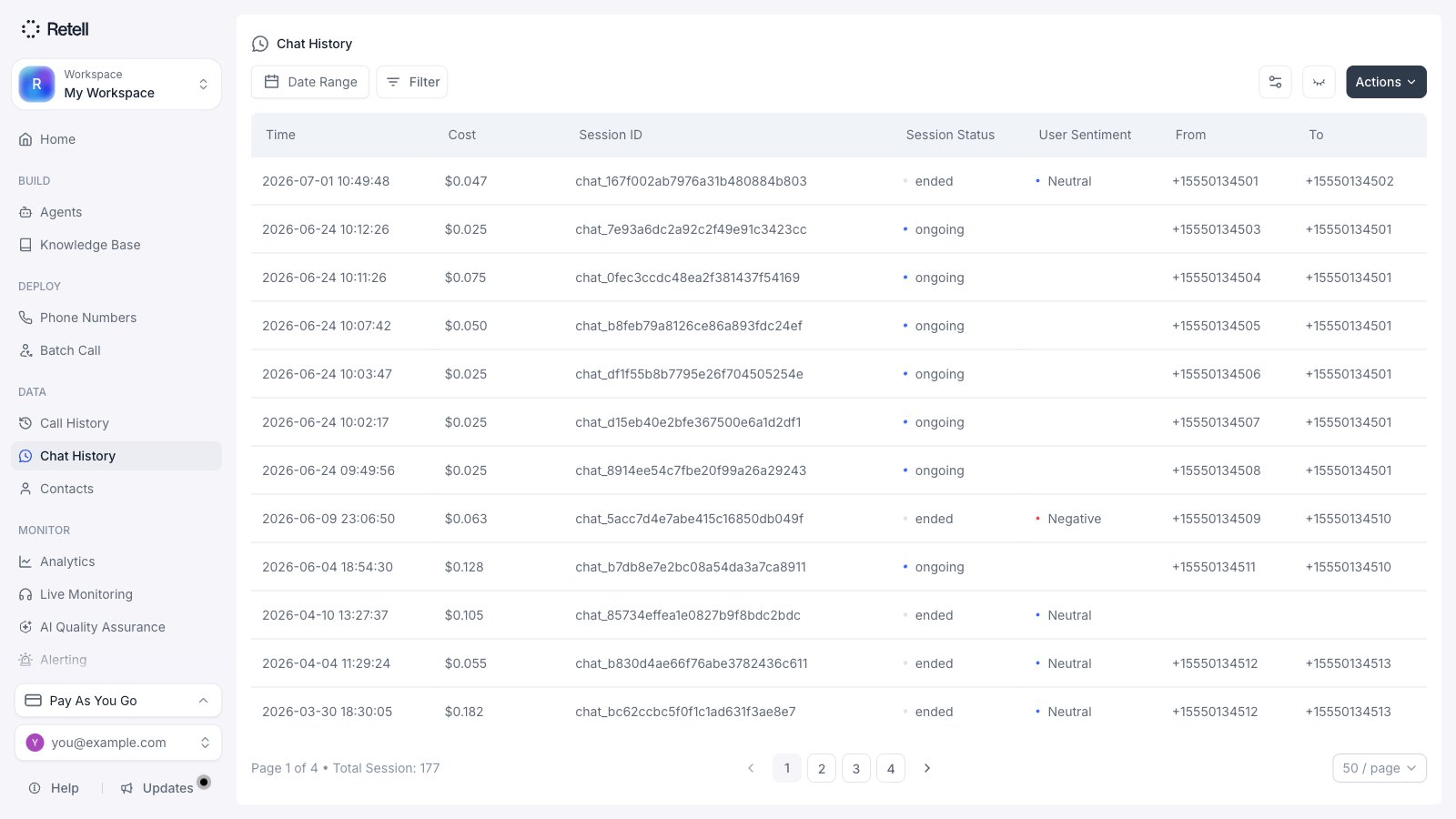
Task: Select Chat History in sidebar
Action: pyautogui.click(x=116, y=456)
